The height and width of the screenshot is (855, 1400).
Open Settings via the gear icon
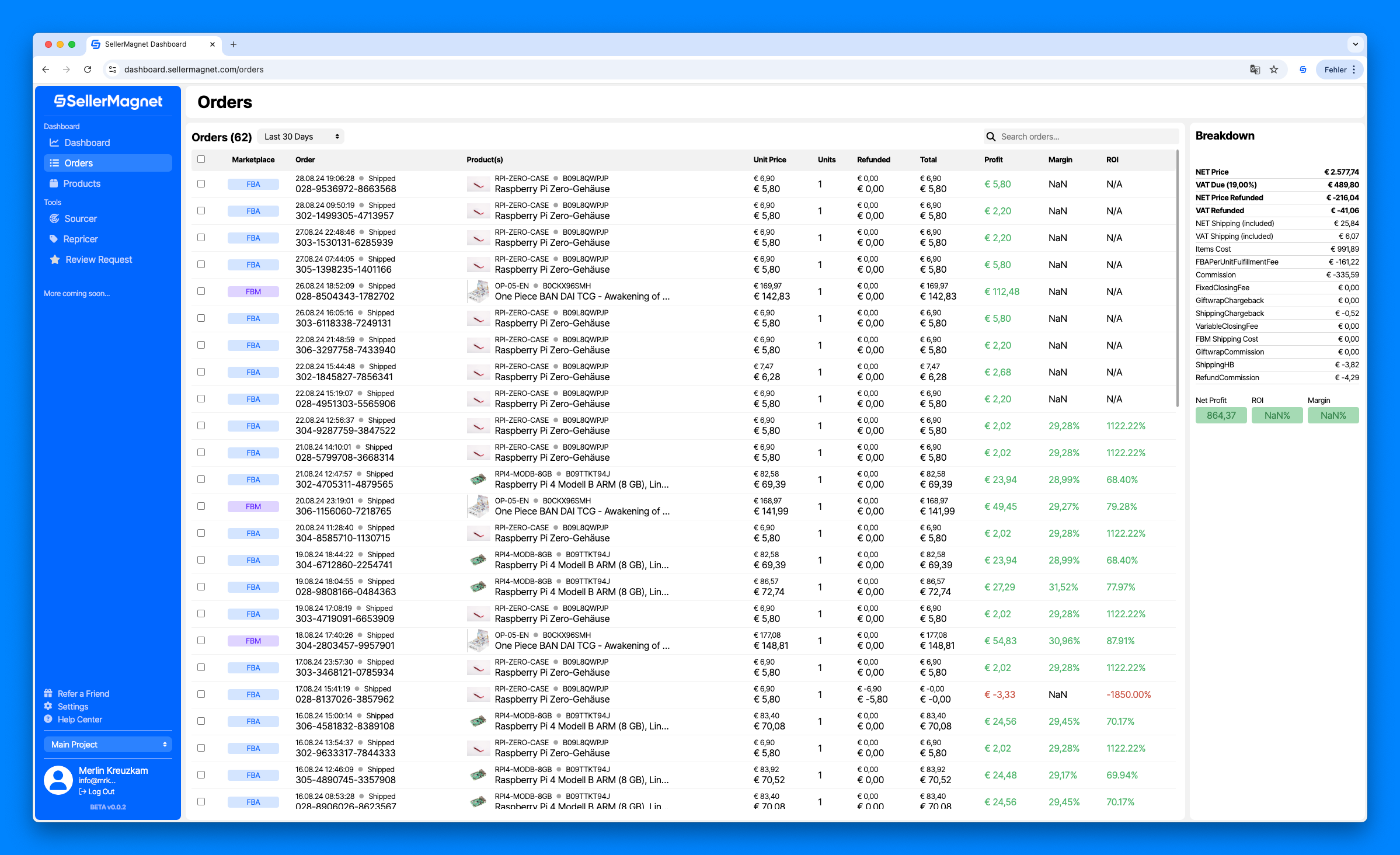[x=48, y=706]
